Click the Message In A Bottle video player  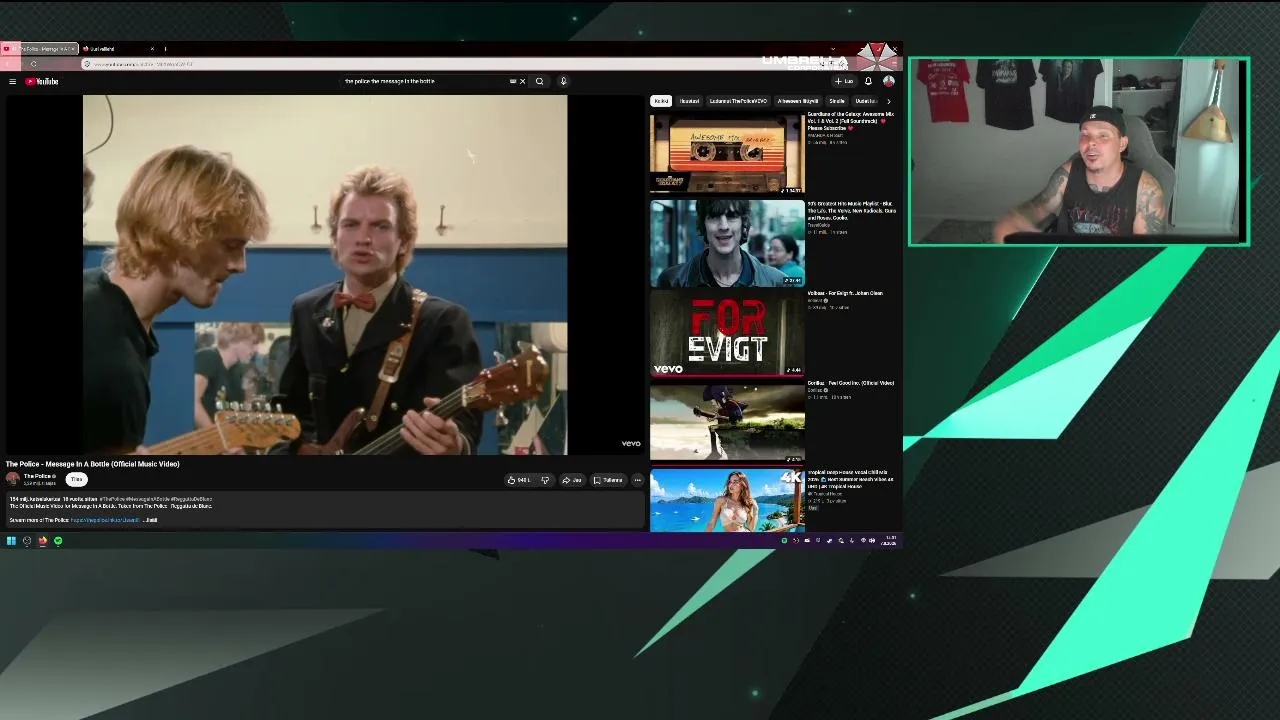click(x=325, y=275)
